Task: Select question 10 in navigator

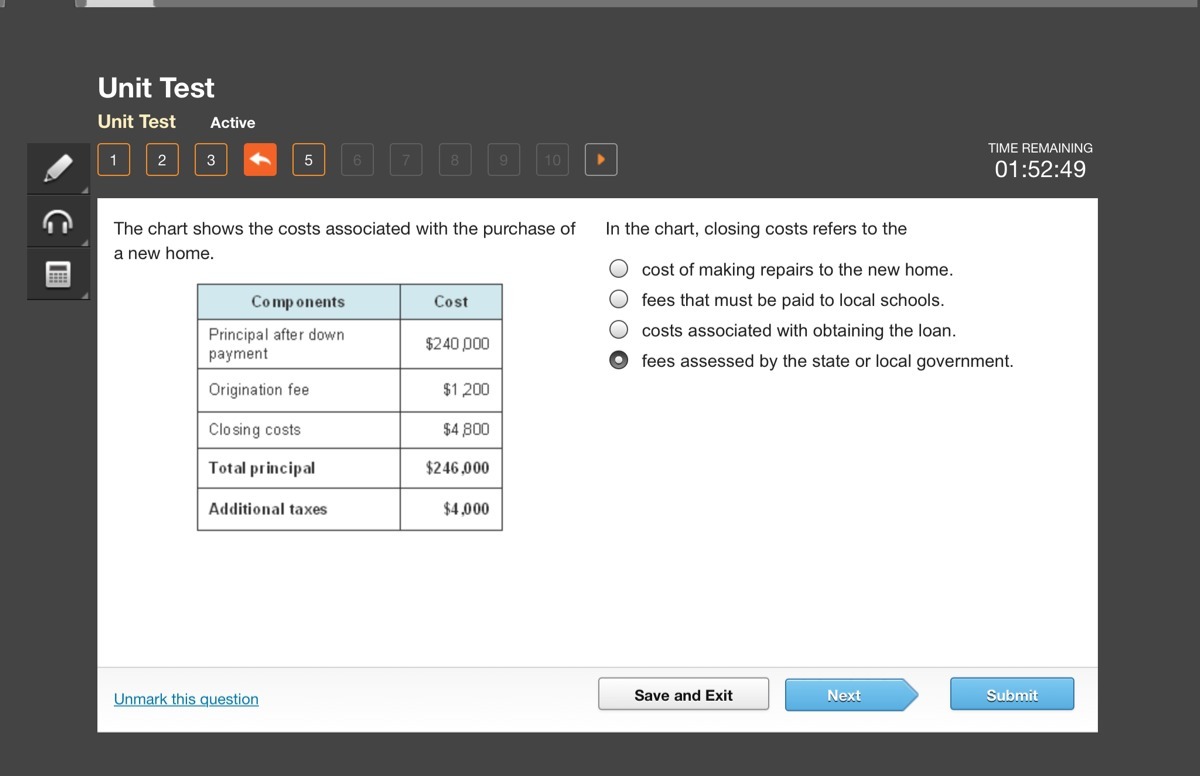Action: [552, 159]
